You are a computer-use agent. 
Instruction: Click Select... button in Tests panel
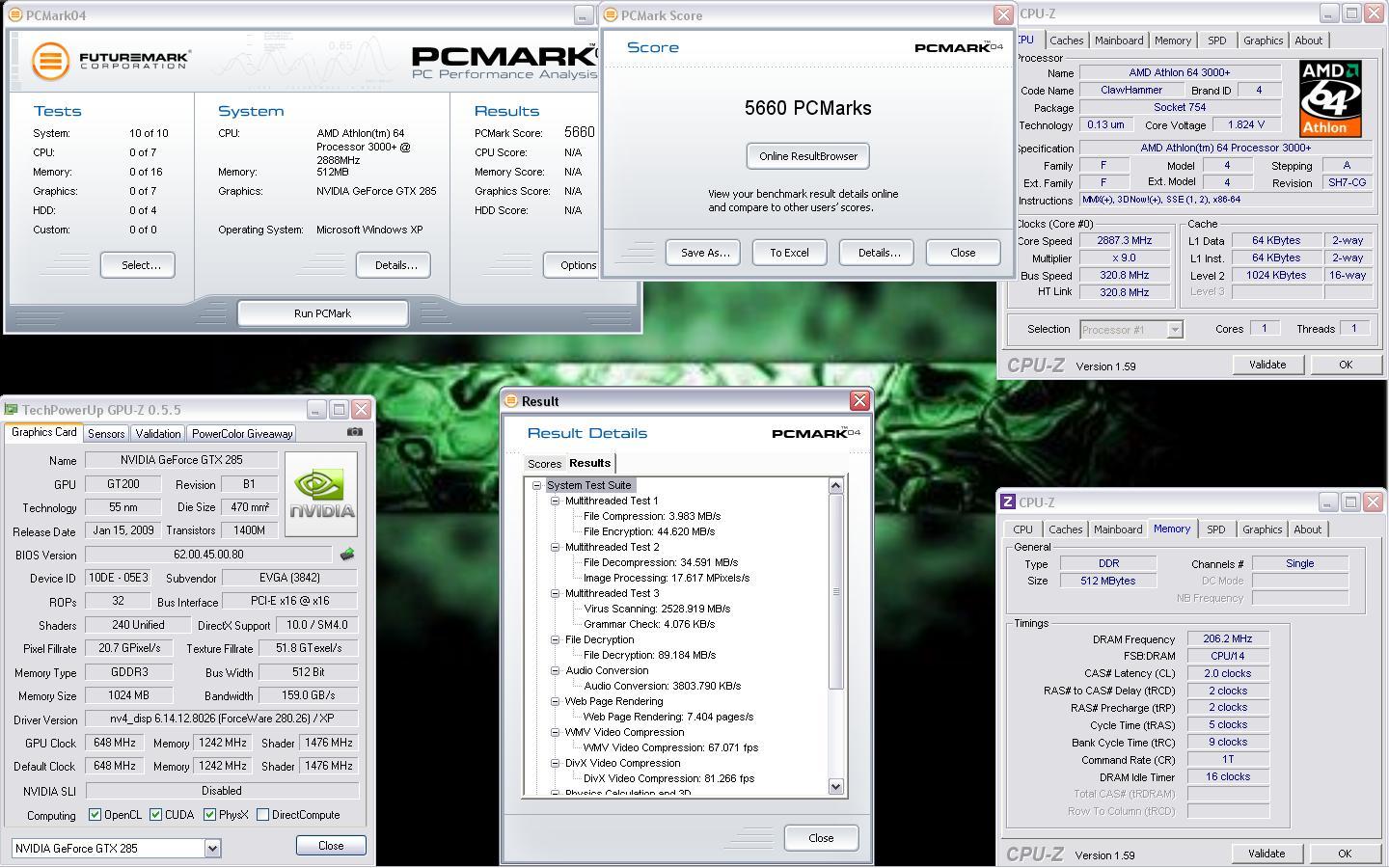(138, 265)
